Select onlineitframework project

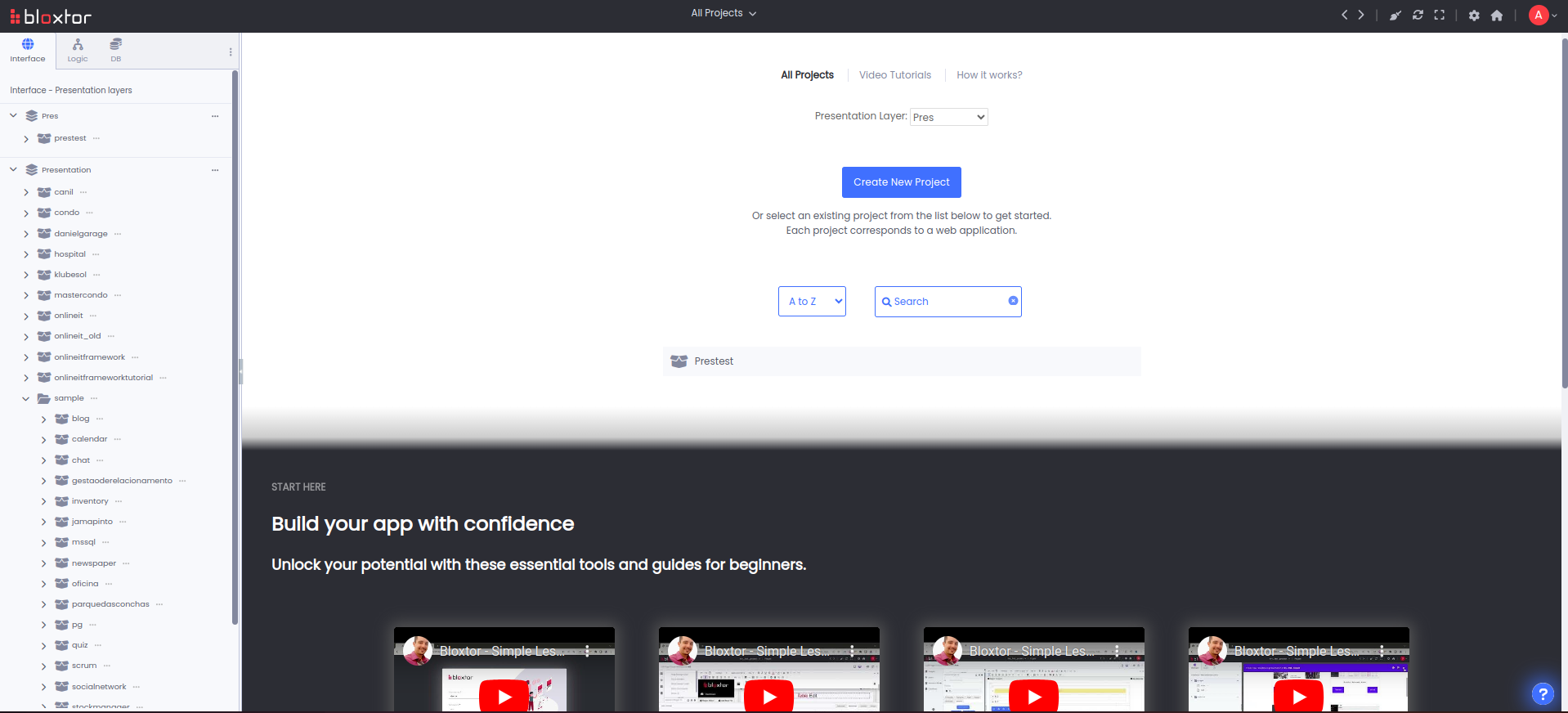click(x=90, y=357)
